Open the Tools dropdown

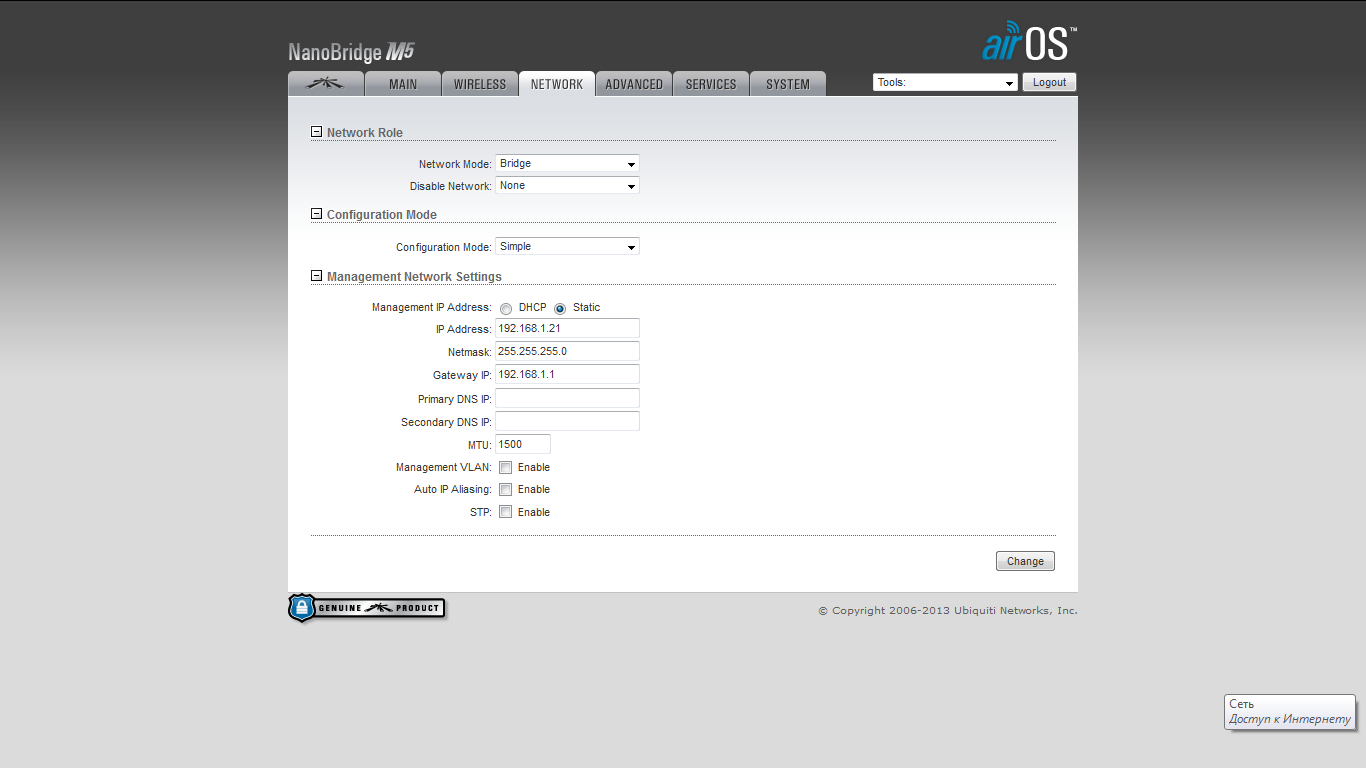tap(945, 83)
